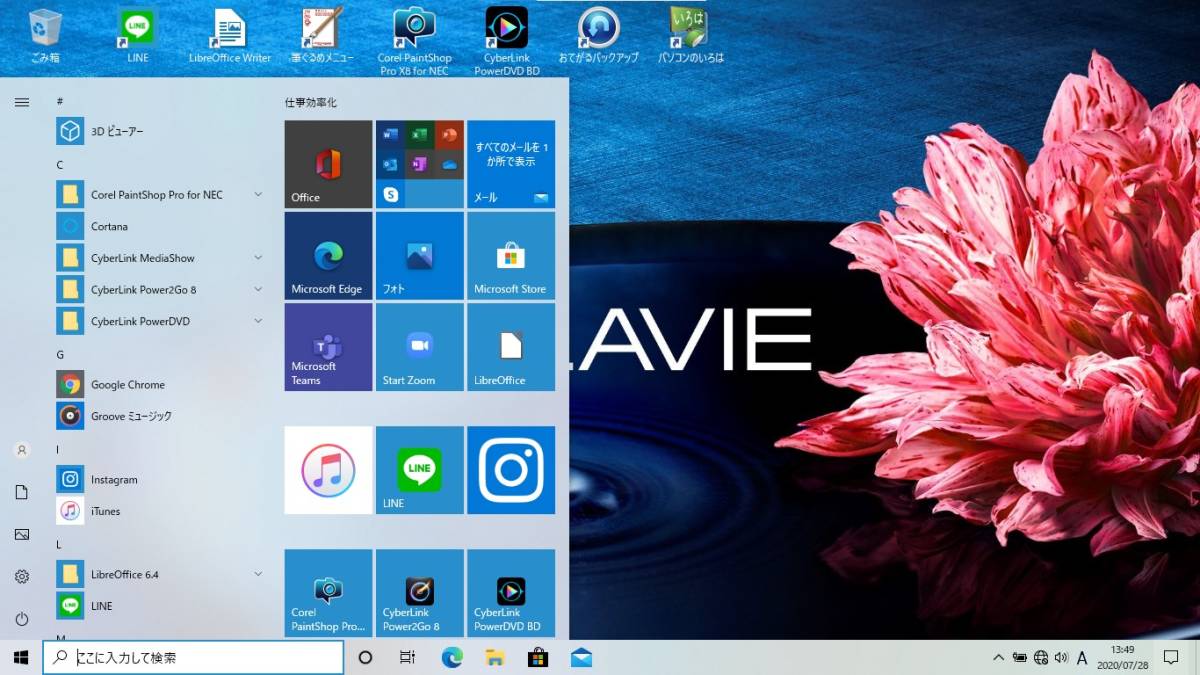1200x675 pixels.
Task: Open the clock showing 13:49
Action: tap(1122, 657)
